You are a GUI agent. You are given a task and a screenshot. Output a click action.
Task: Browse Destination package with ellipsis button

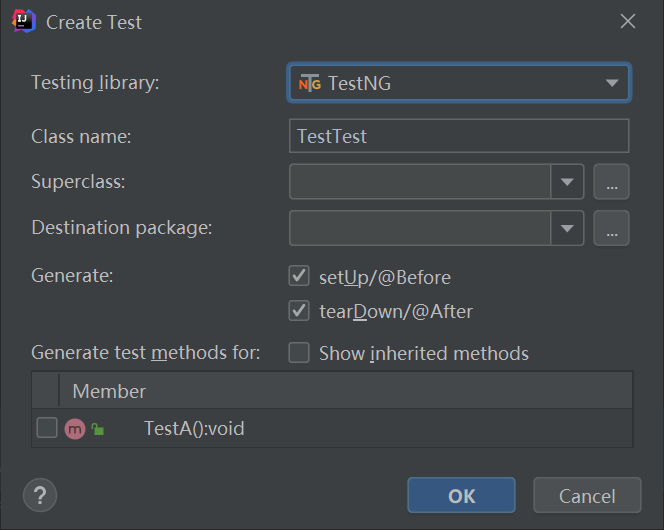[x=611, y=228]
